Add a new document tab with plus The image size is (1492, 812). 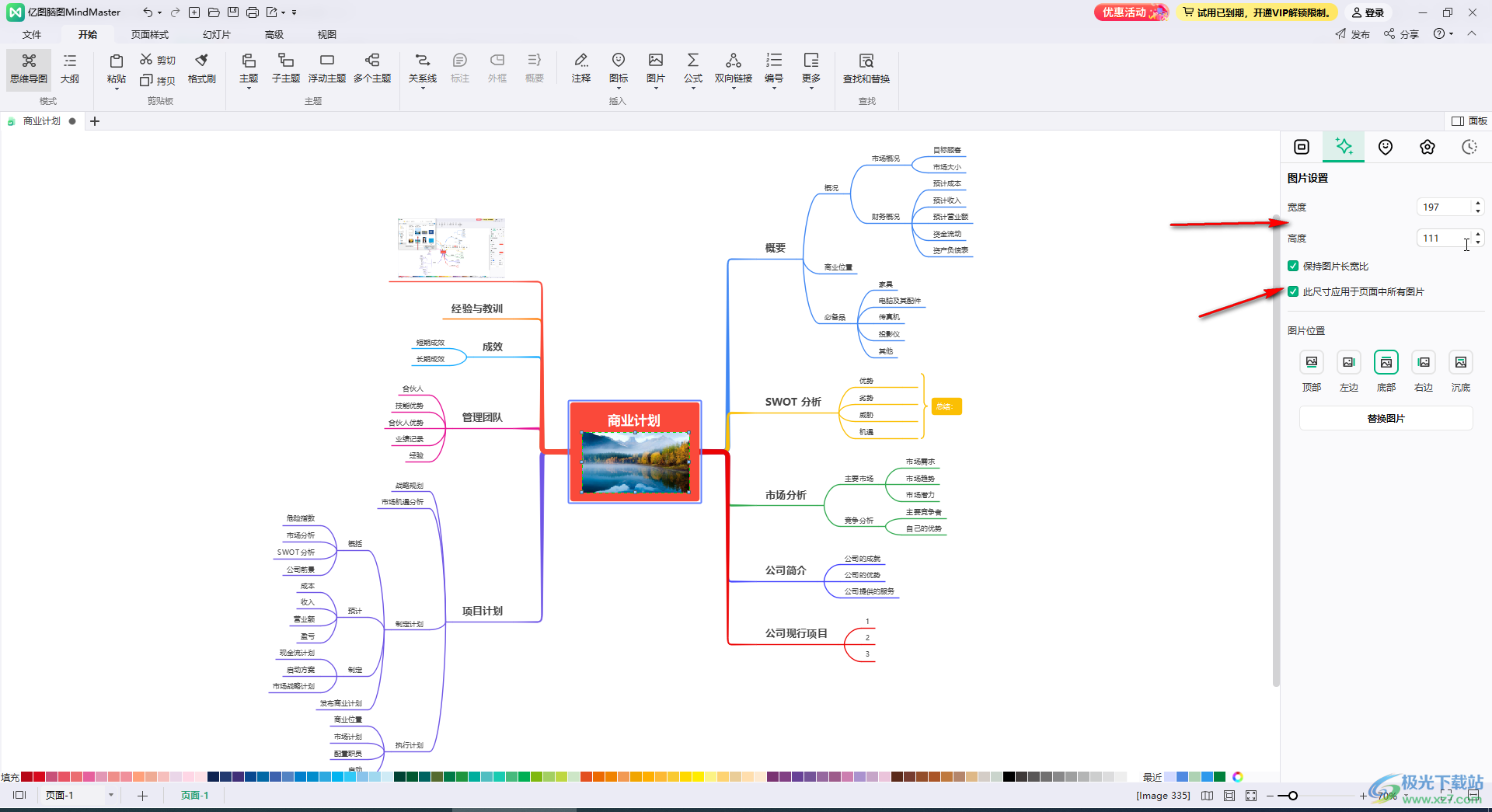coord(95,121)
